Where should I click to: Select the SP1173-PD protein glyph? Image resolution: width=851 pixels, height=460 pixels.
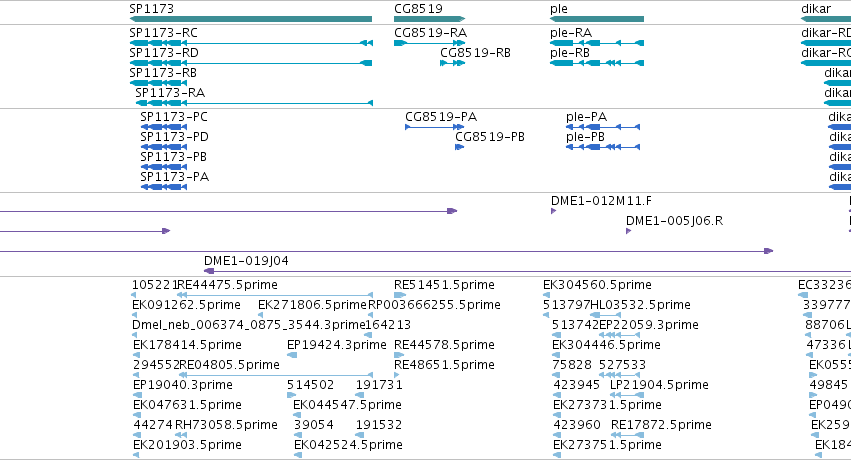click(x=164, y=147)
